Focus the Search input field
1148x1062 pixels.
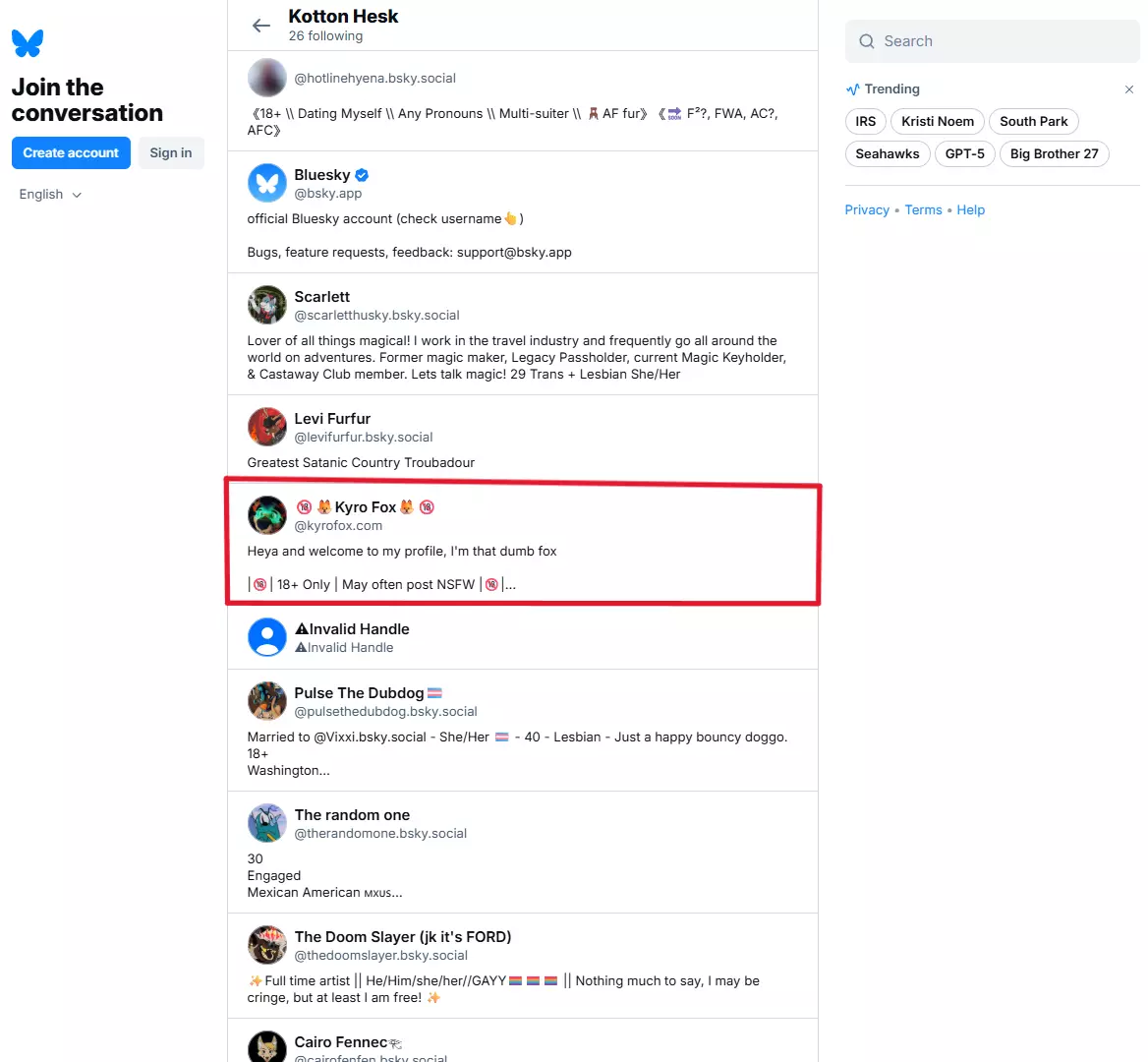coord(992,41)
